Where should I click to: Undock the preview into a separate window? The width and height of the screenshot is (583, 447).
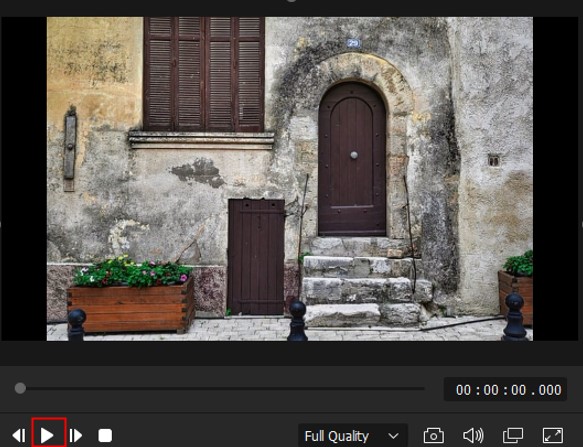[x=513, y=435]
